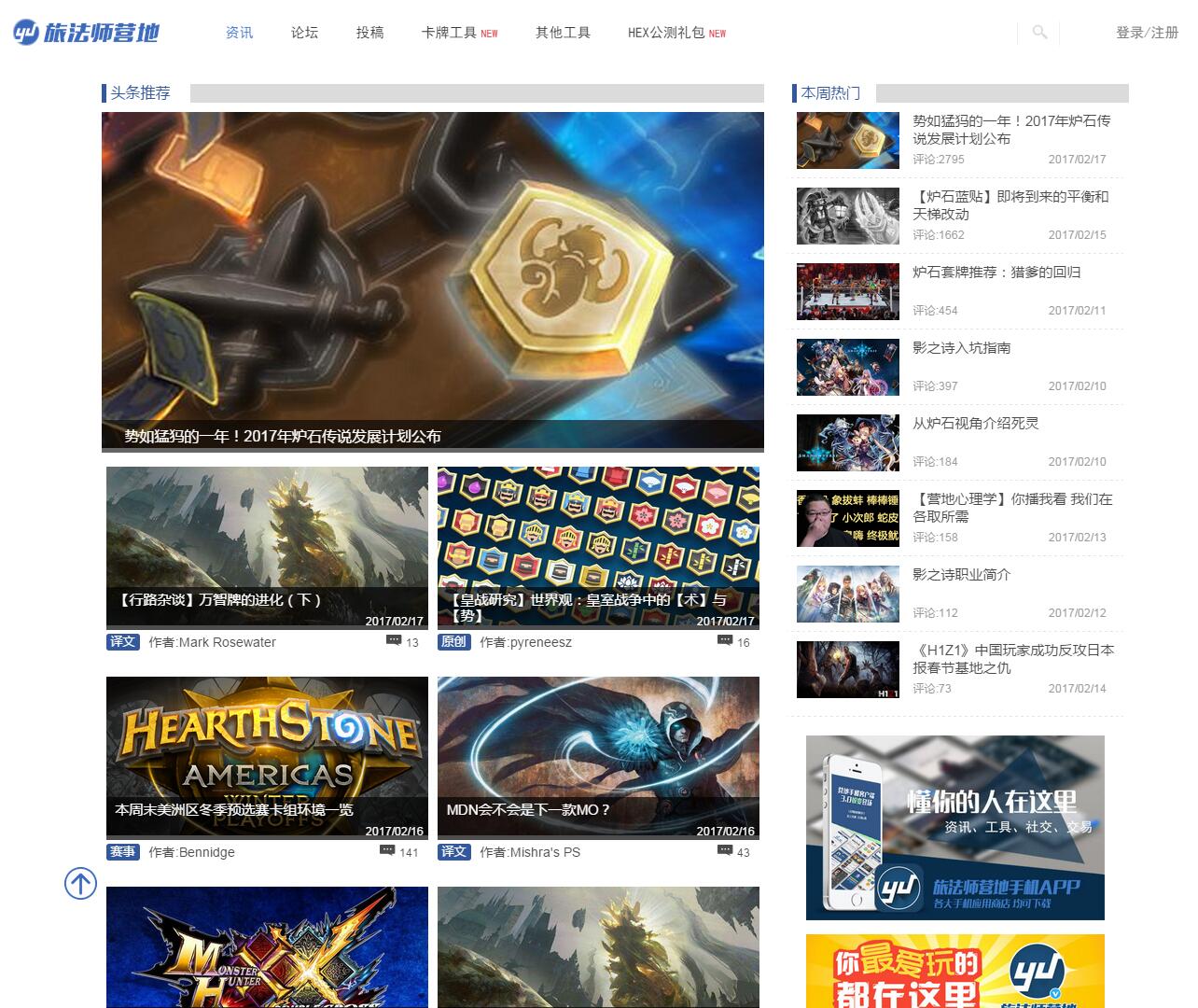This screenshot has width=1198, height=1008.
Task: Click the 头条推荐 section heading
Action: coord(140,93)
